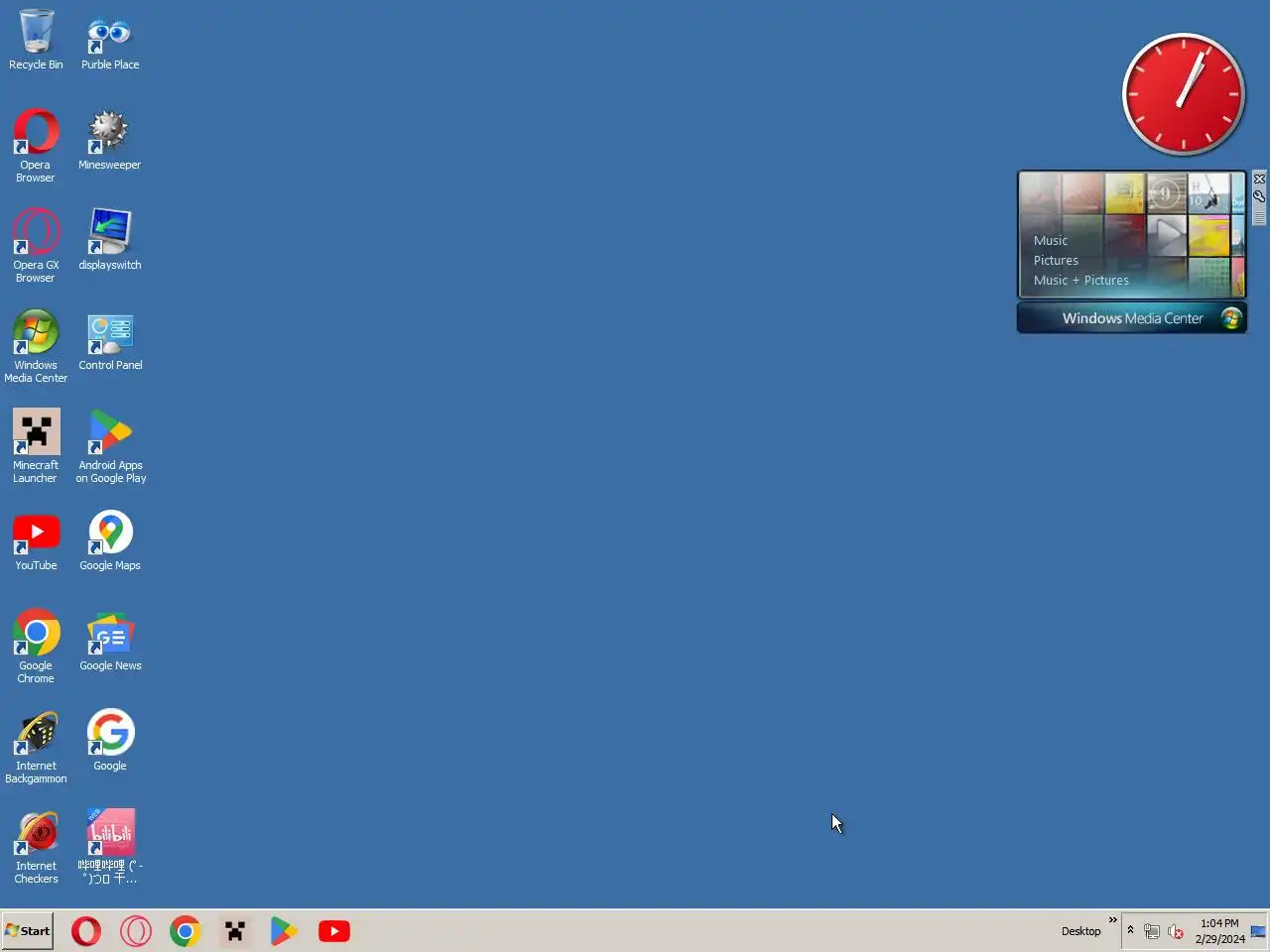
Task: Click the red analog clock gadget
Action: click(x=1184, y=94)
